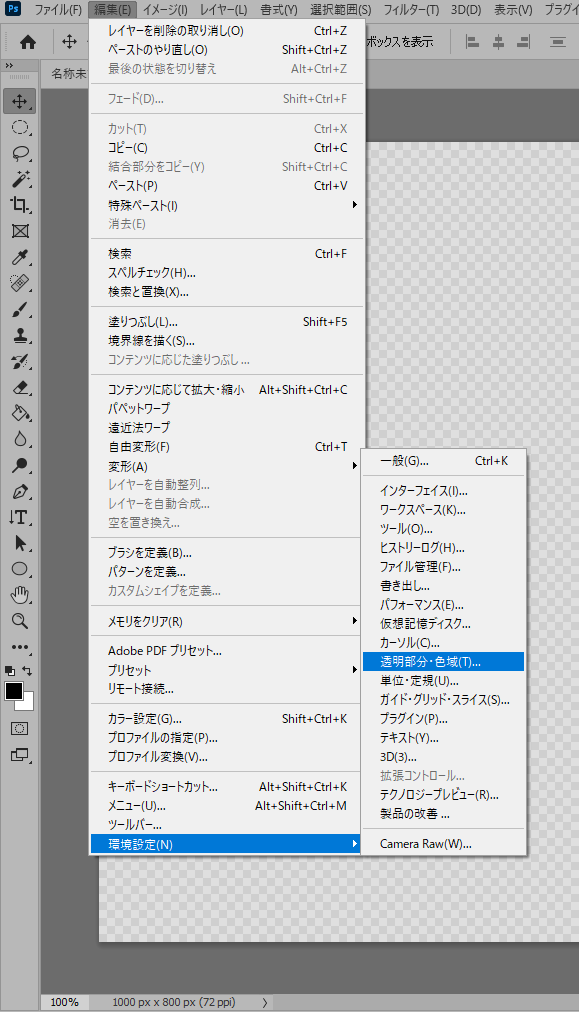The image size is (579, 1012).
Task: Select the Magic Wand tool
Action: click(x=20, y=179)
